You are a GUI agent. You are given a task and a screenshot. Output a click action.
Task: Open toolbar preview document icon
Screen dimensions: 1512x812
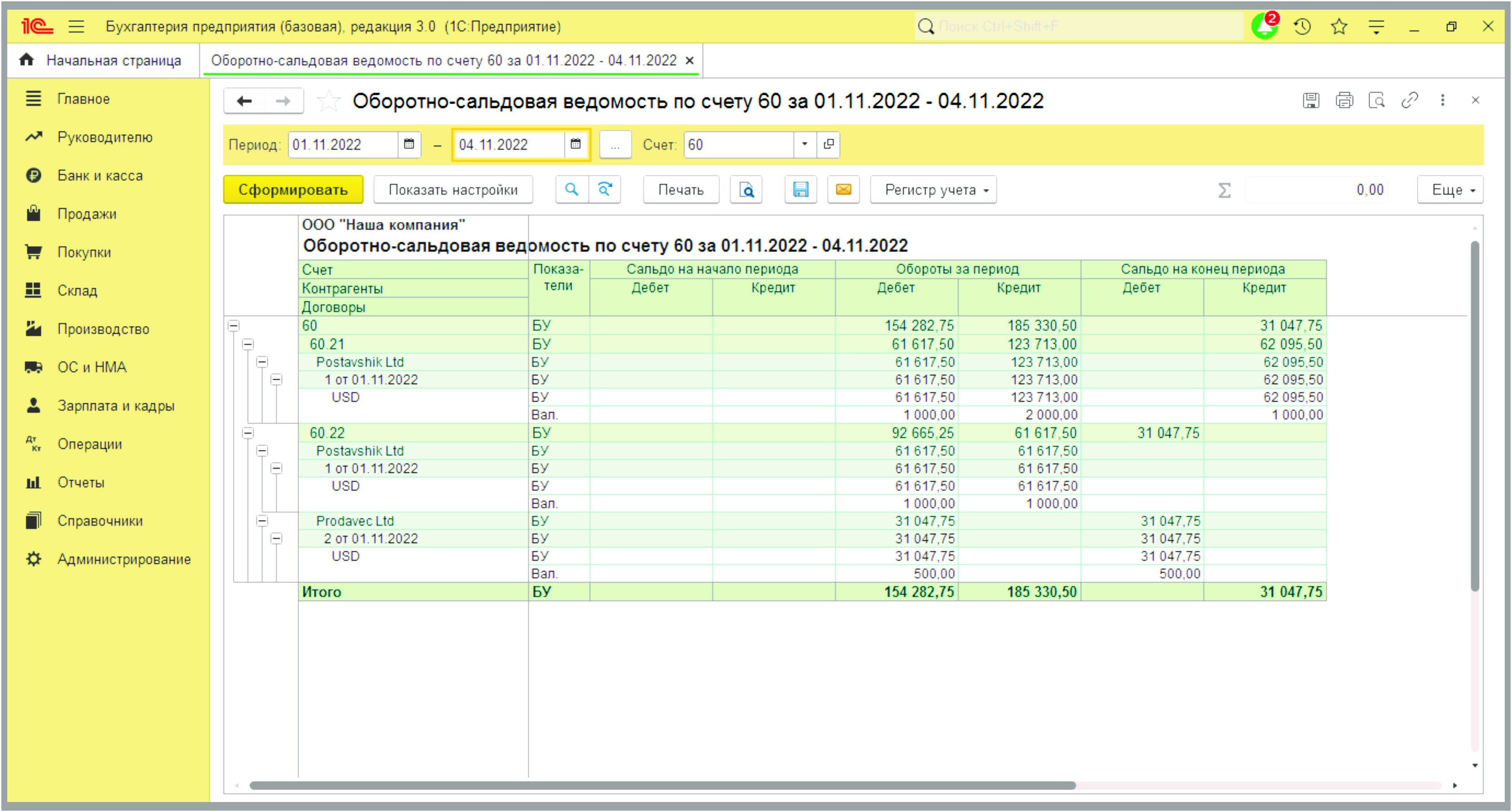pos(746,189)
